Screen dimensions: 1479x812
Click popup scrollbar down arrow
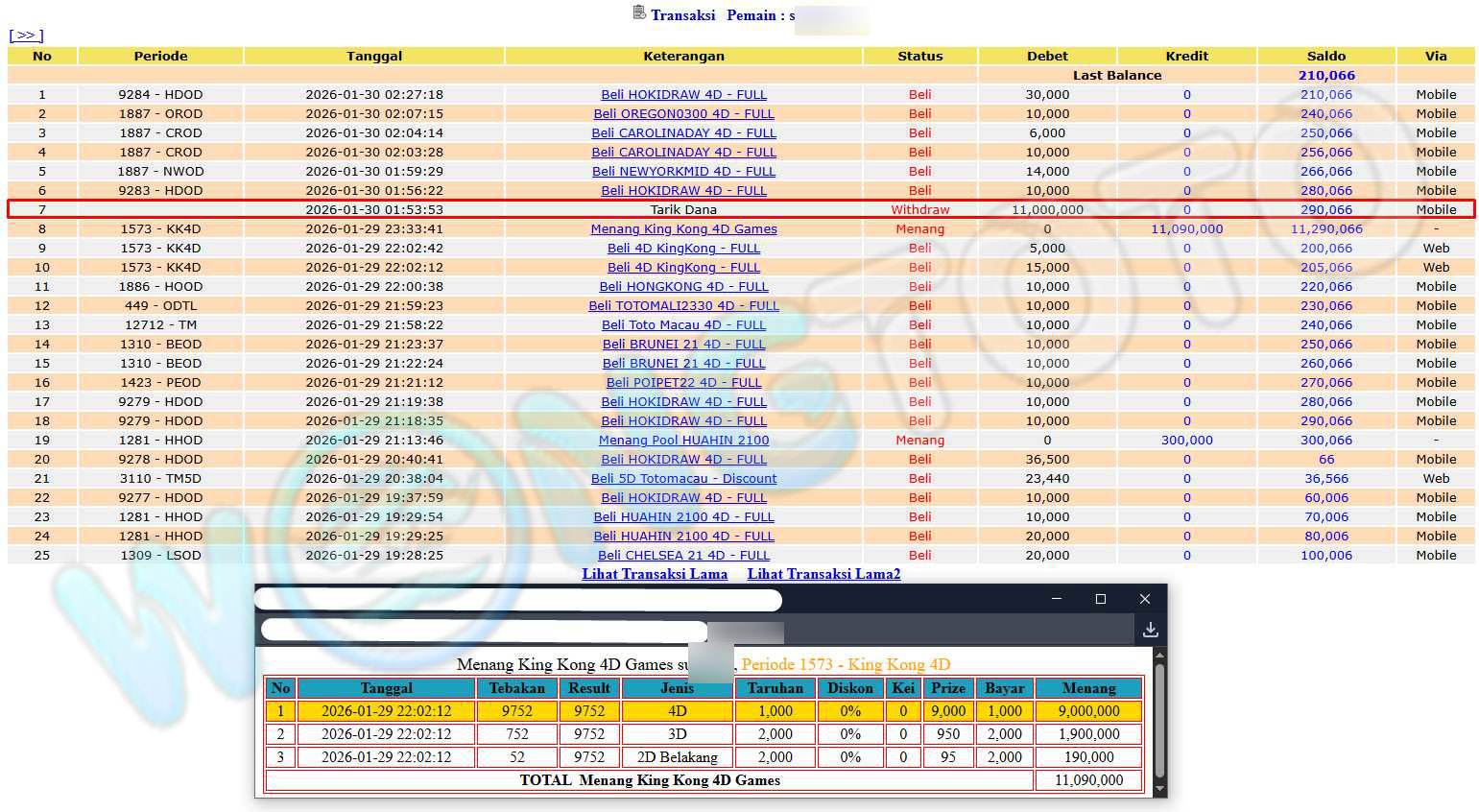[x=1159, y=789]
